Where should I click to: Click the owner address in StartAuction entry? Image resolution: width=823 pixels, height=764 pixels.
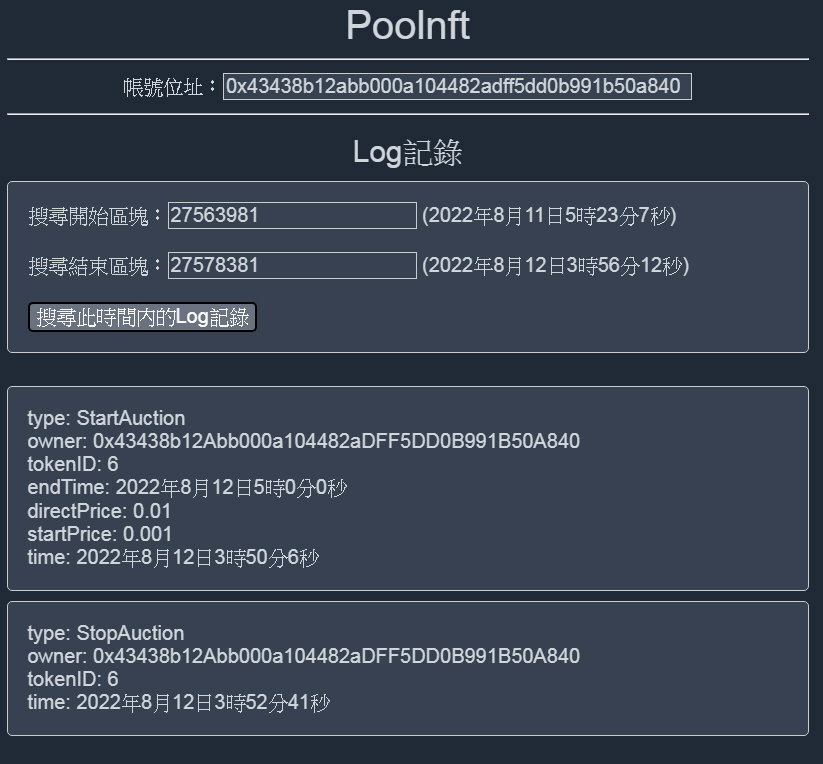click(x=336, y=441)
